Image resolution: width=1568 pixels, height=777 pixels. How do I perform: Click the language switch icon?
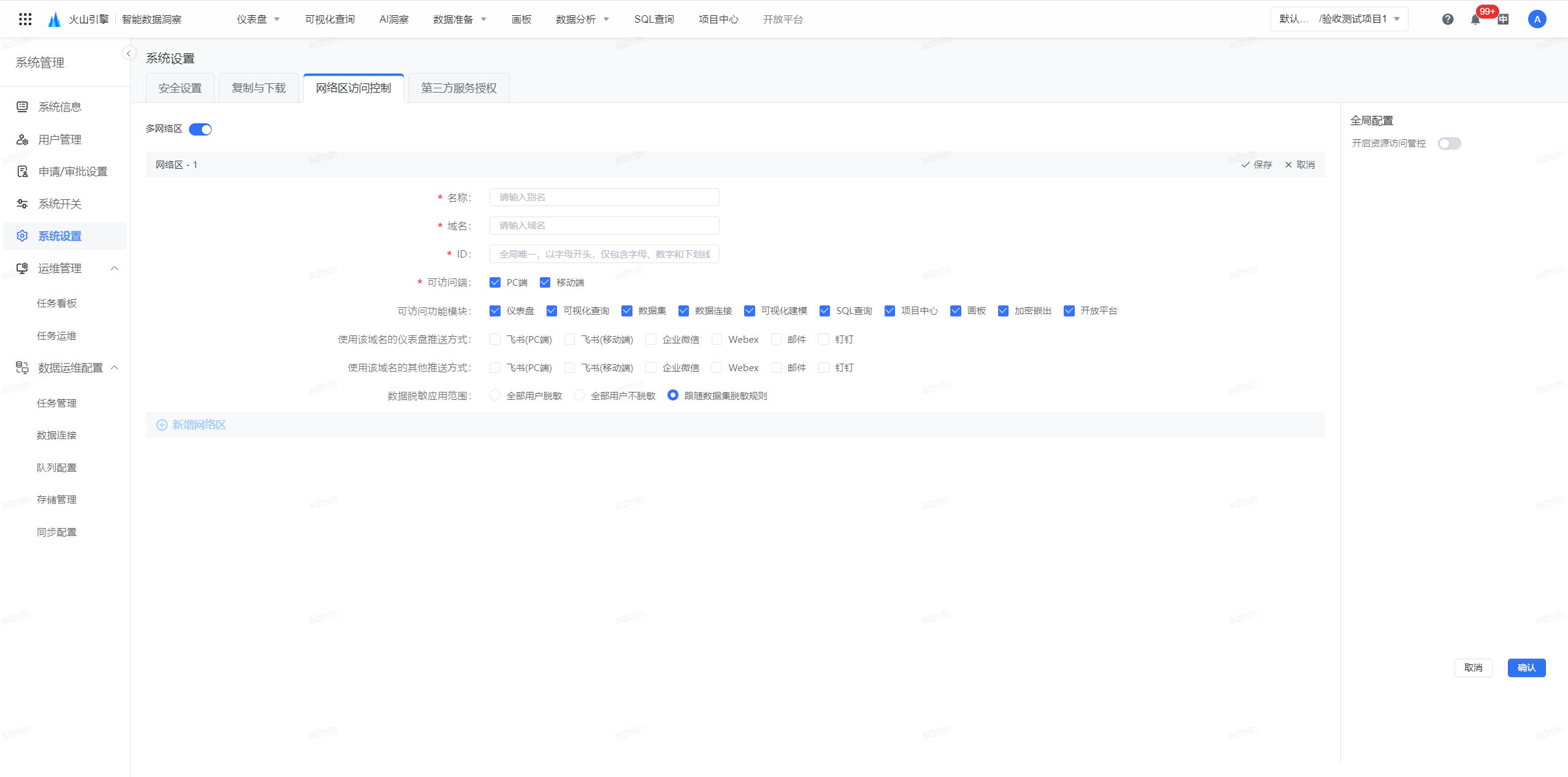tap(1503, 20)
